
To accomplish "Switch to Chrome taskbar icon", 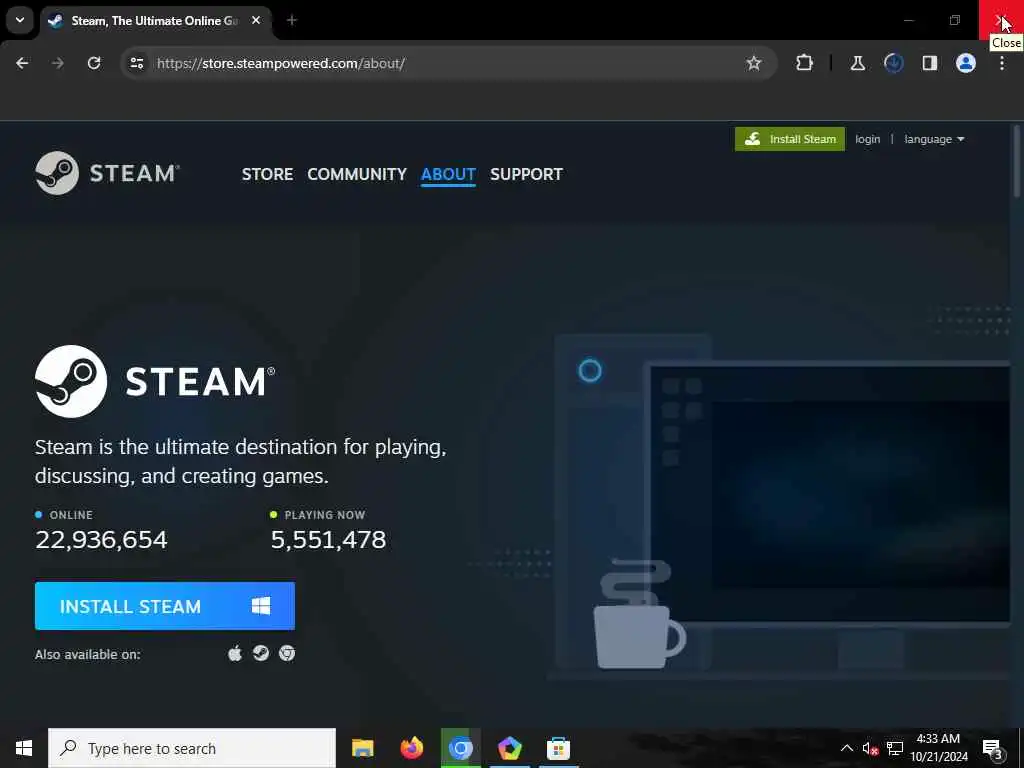I will pos(460,748).
